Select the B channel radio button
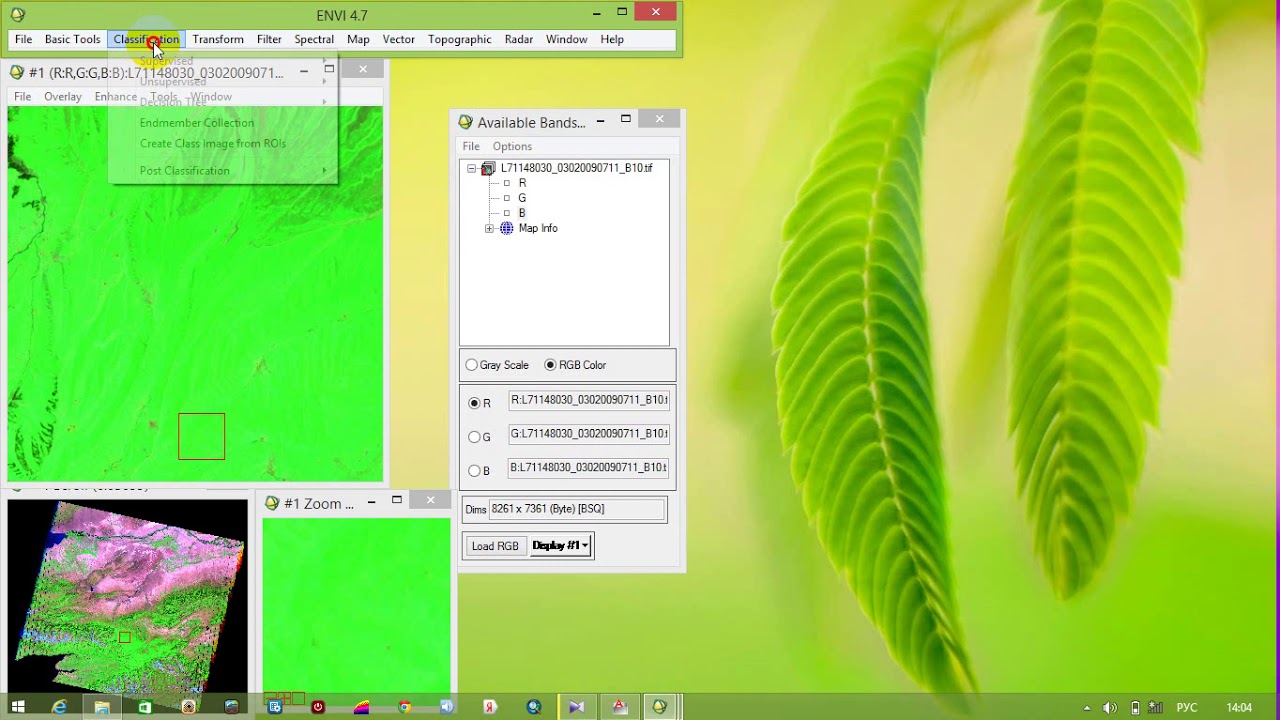1280x720 pixels. (475, 471)
